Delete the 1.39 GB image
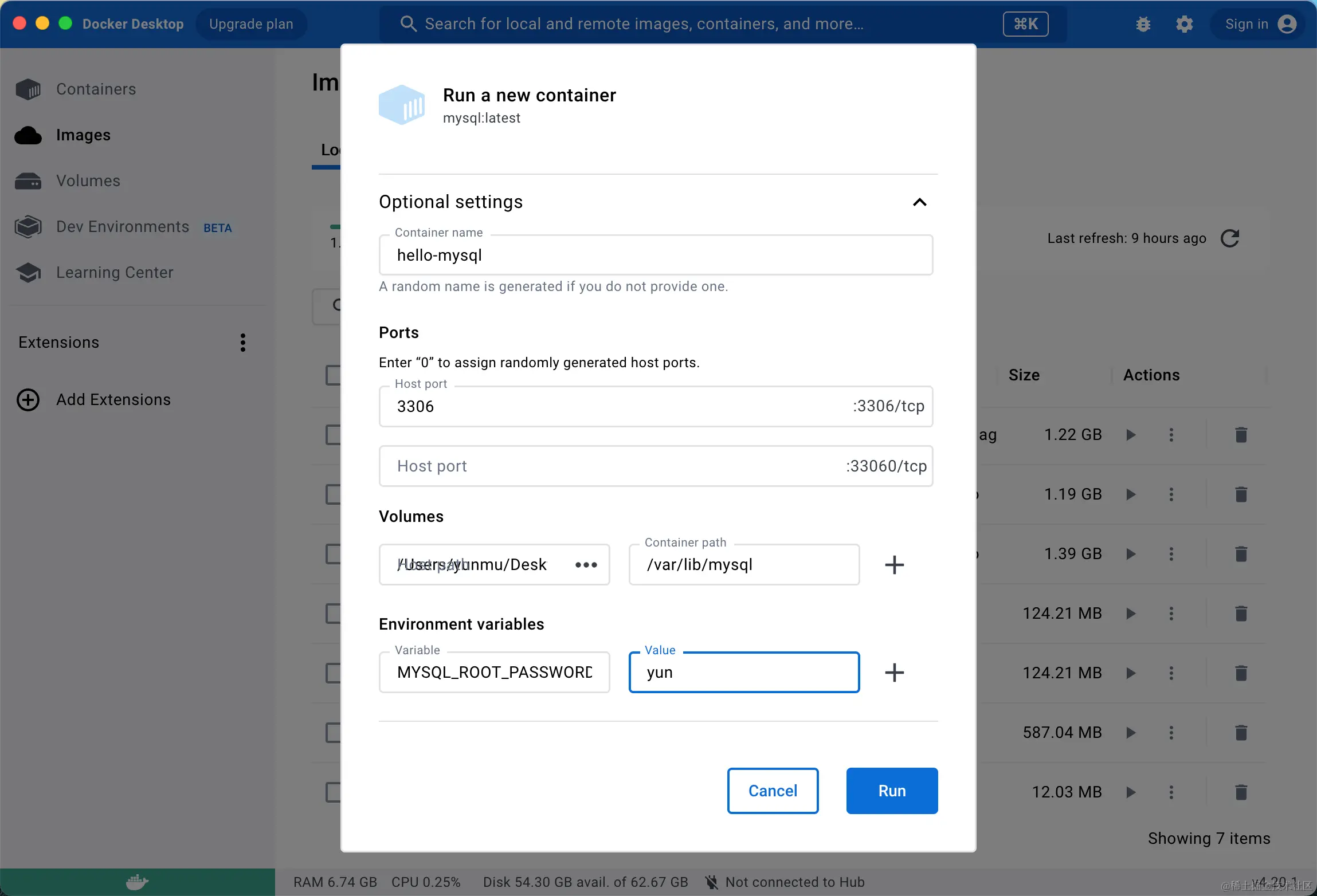This screenshot has height=896, width=1317. click(1241, 554)
